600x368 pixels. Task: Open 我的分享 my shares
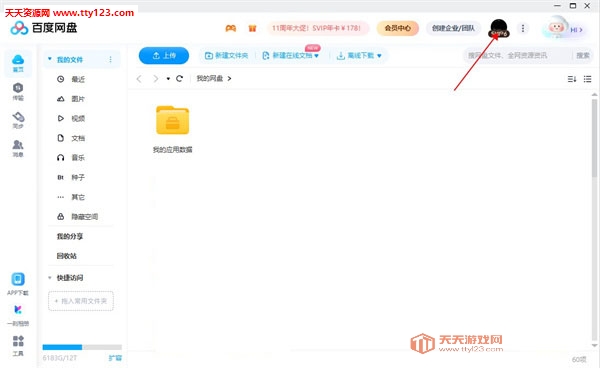click(70, 236)
